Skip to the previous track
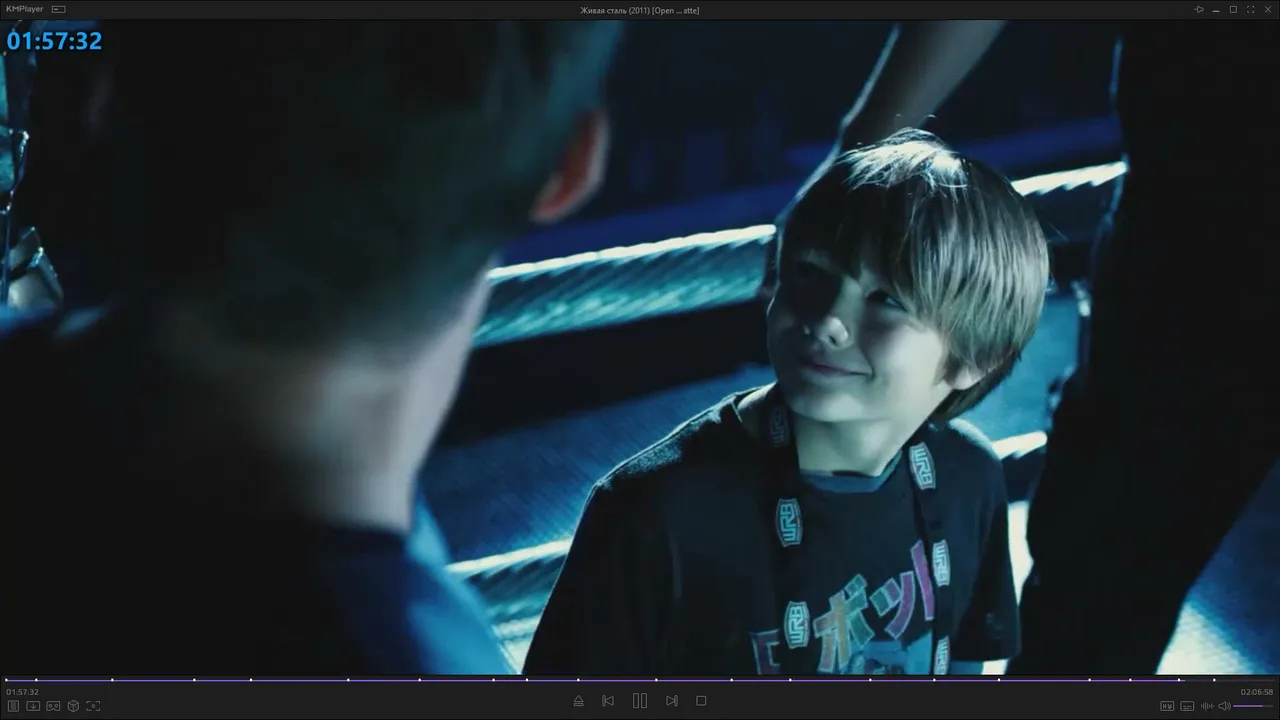 tap(608, 701)
